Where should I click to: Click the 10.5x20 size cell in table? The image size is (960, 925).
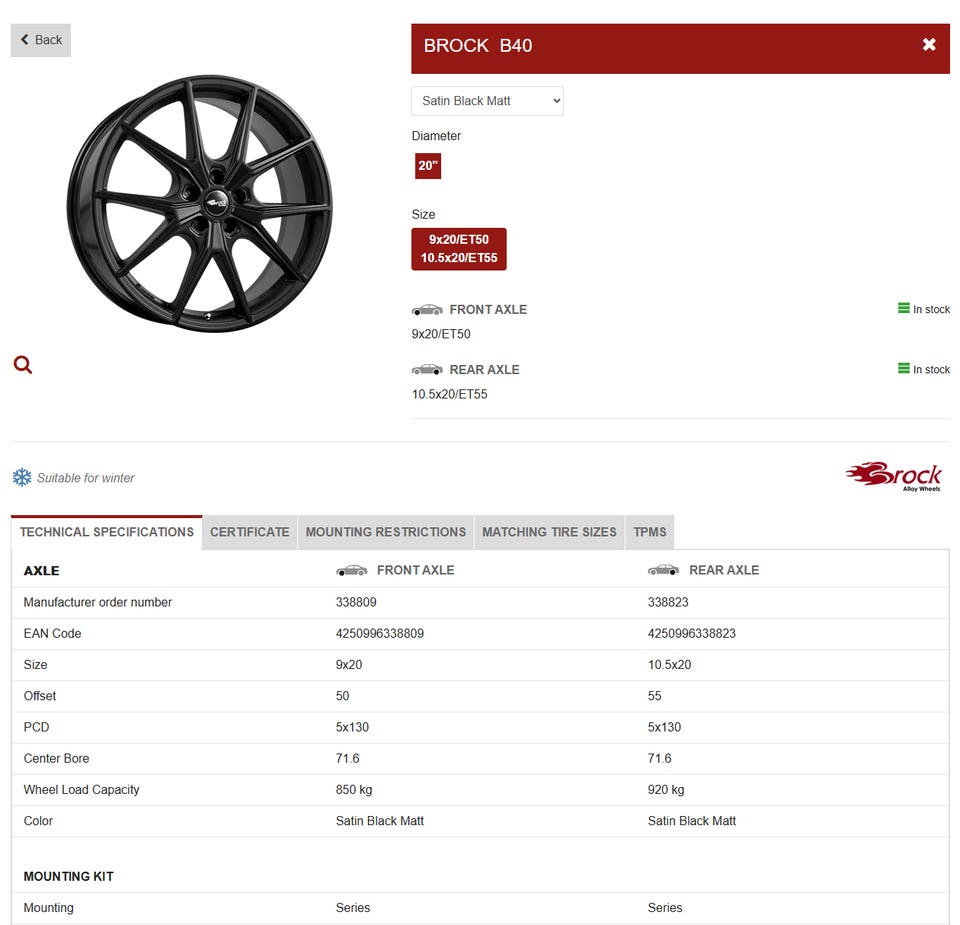tap(669, 665)
